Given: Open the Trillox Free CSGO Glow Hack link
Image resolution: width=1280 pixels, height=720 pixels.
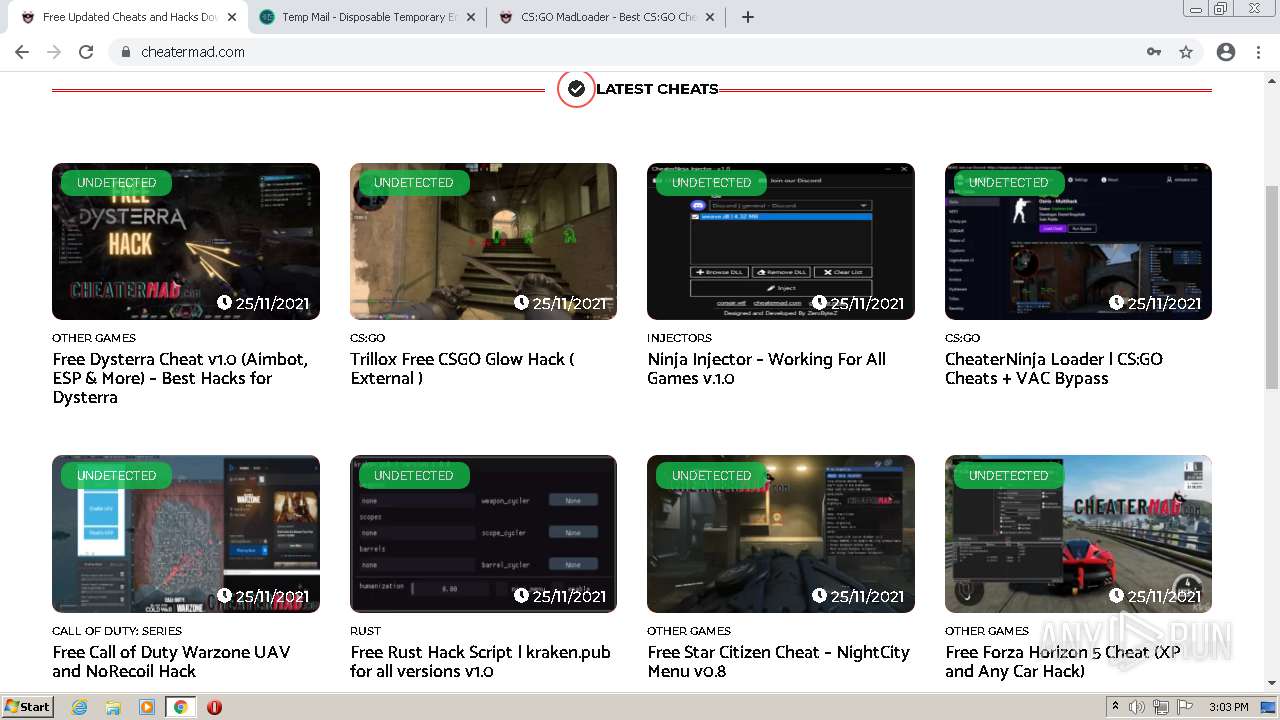Looking at the screenshot, I should 462,368.
